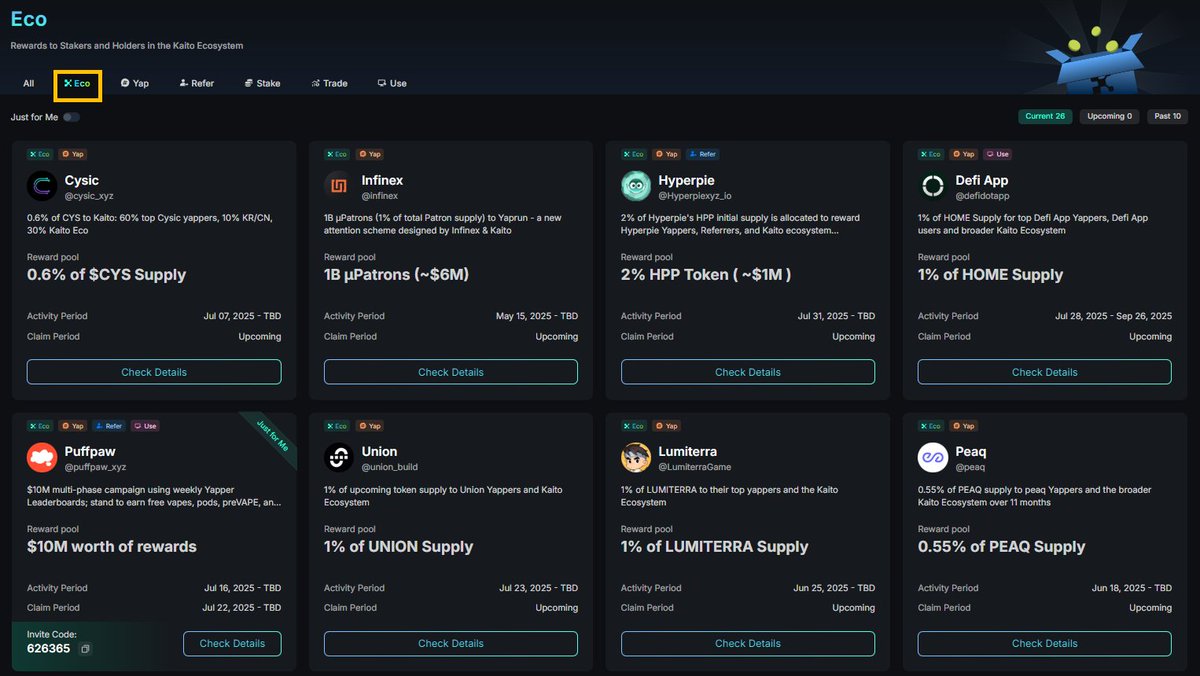Image resolution: width=1200 pixels, height=676 pixels.
Task: Click the Defi App logo icon
Action: [933, 186]
